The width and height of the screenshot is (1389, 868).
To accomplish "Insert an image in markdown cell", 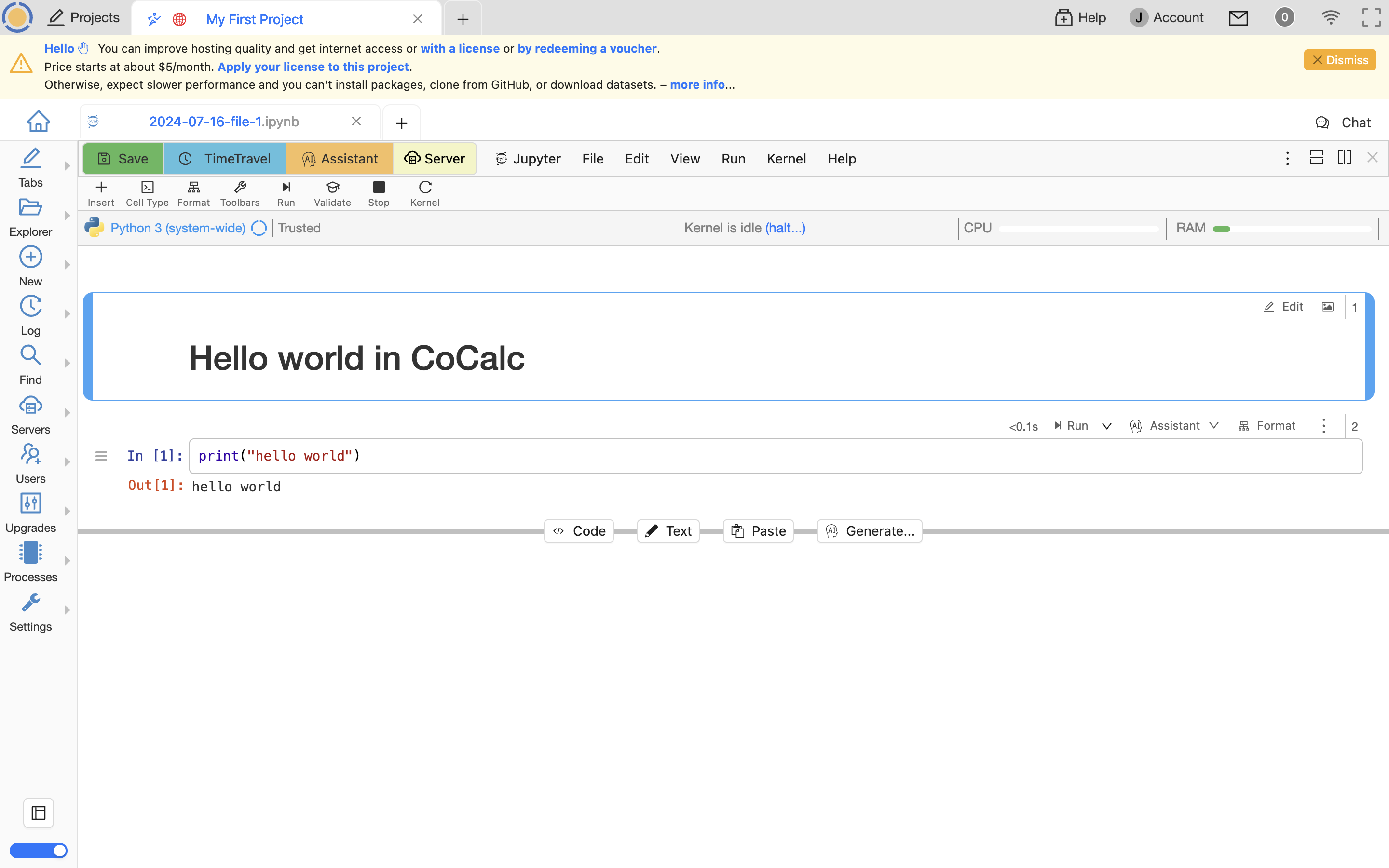I will coord(1328,307).
